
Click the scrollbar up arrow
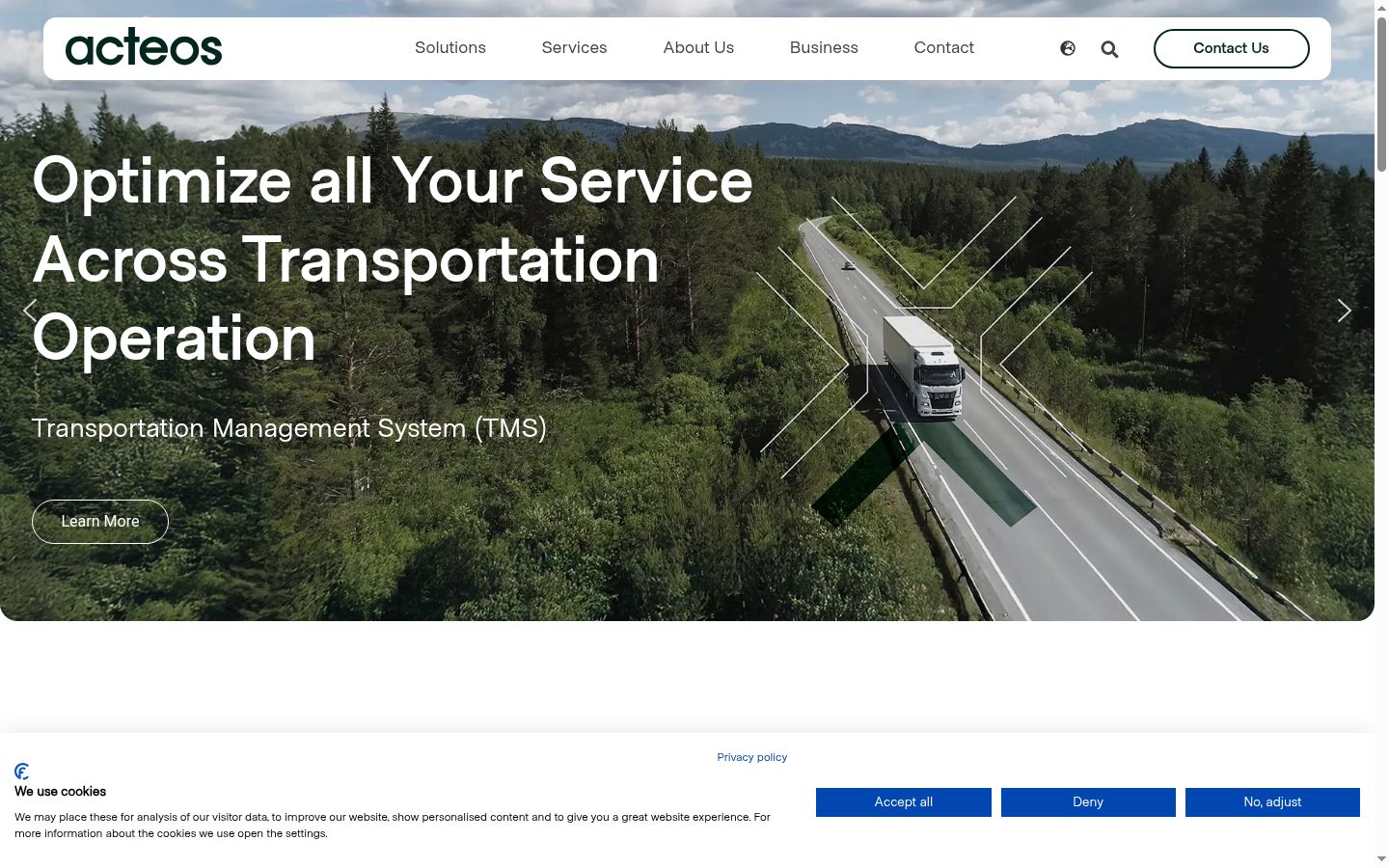pyautogui.click(x=1381, y=7)
